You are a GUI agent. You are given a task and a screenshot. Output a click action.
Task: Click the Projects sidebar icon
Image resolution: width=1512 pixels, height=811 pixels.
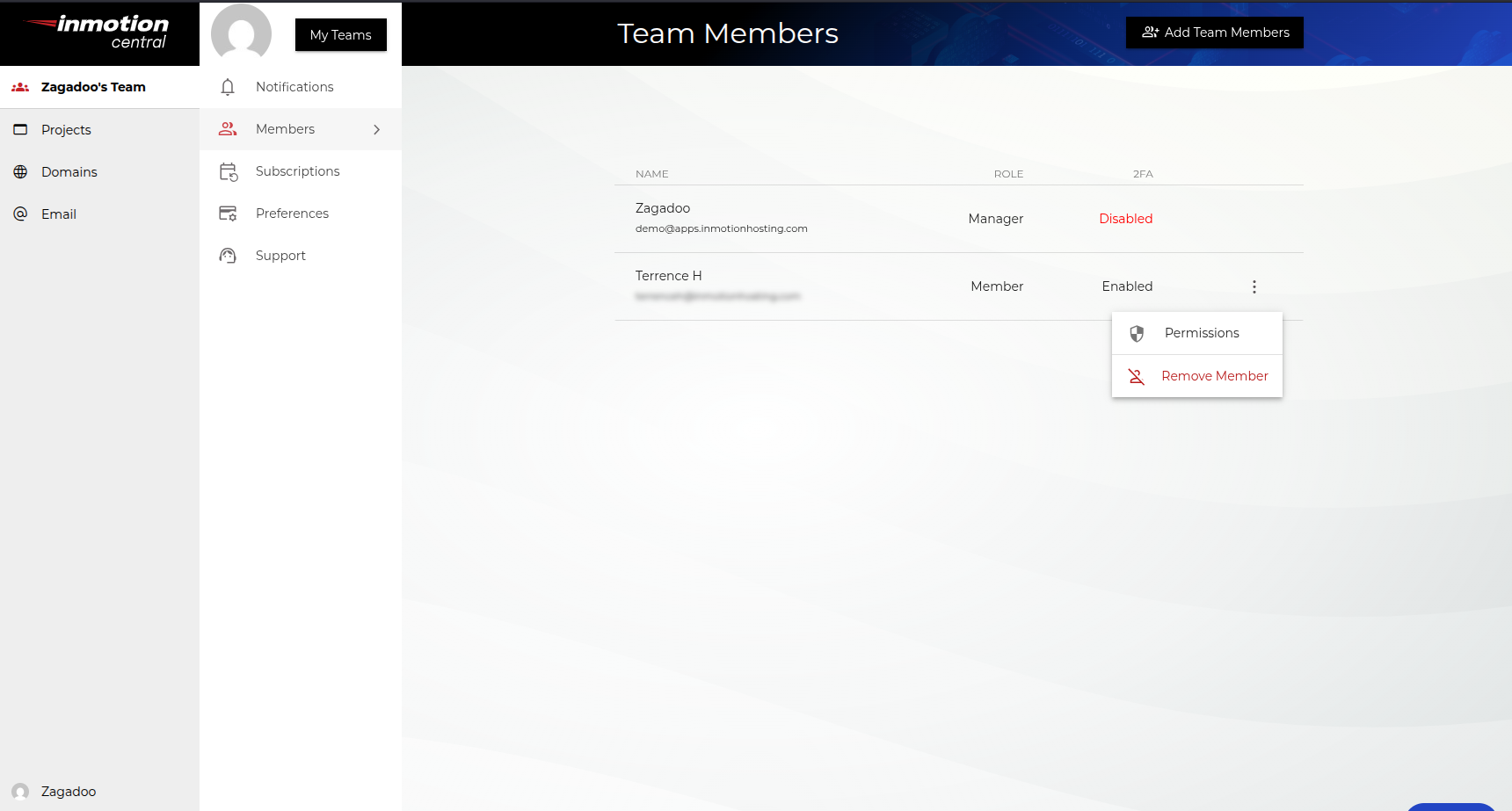(20, 129)
